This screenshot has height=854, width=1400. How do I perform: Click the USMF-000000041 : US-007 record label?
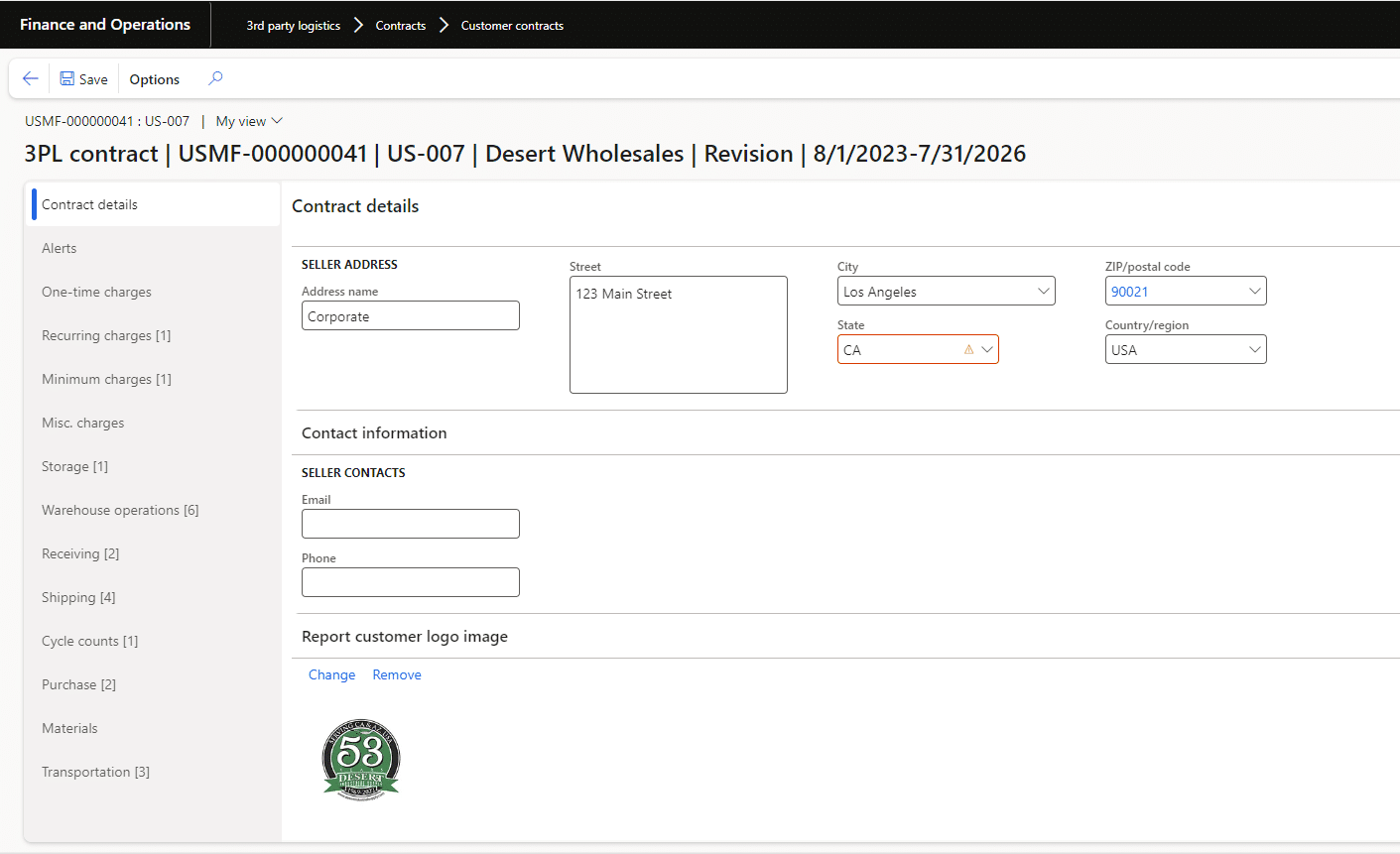107,121
